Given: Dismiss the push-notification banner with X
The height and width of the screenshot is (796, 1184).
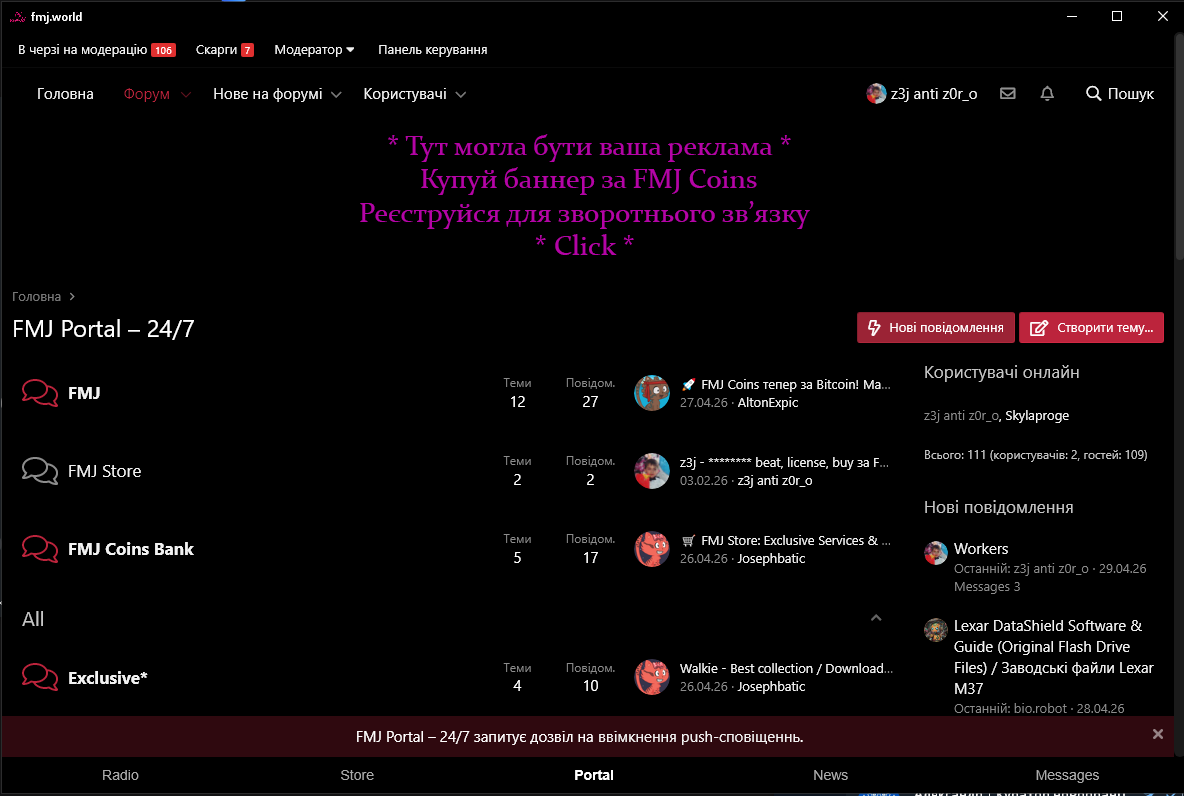Looking at the screenshot, I should (1158, 734).
